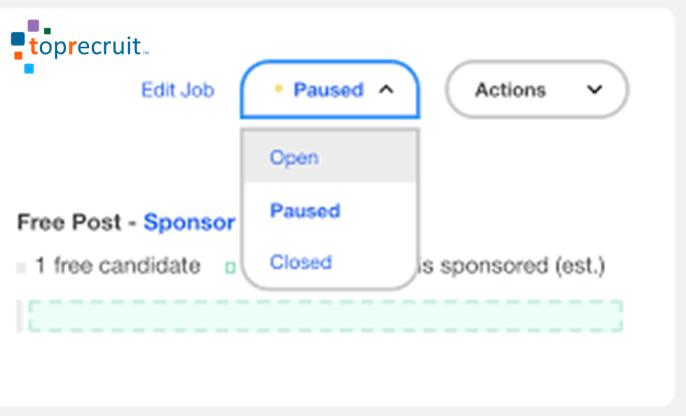Click the green dashed sponsored progress bar
Viewport: 686px width, 416px height.
326,316
